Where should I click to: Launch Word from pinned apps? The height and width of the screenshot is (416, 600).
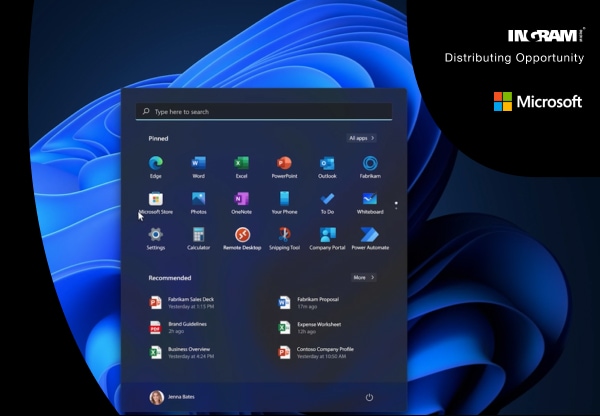tap(198, 164)
